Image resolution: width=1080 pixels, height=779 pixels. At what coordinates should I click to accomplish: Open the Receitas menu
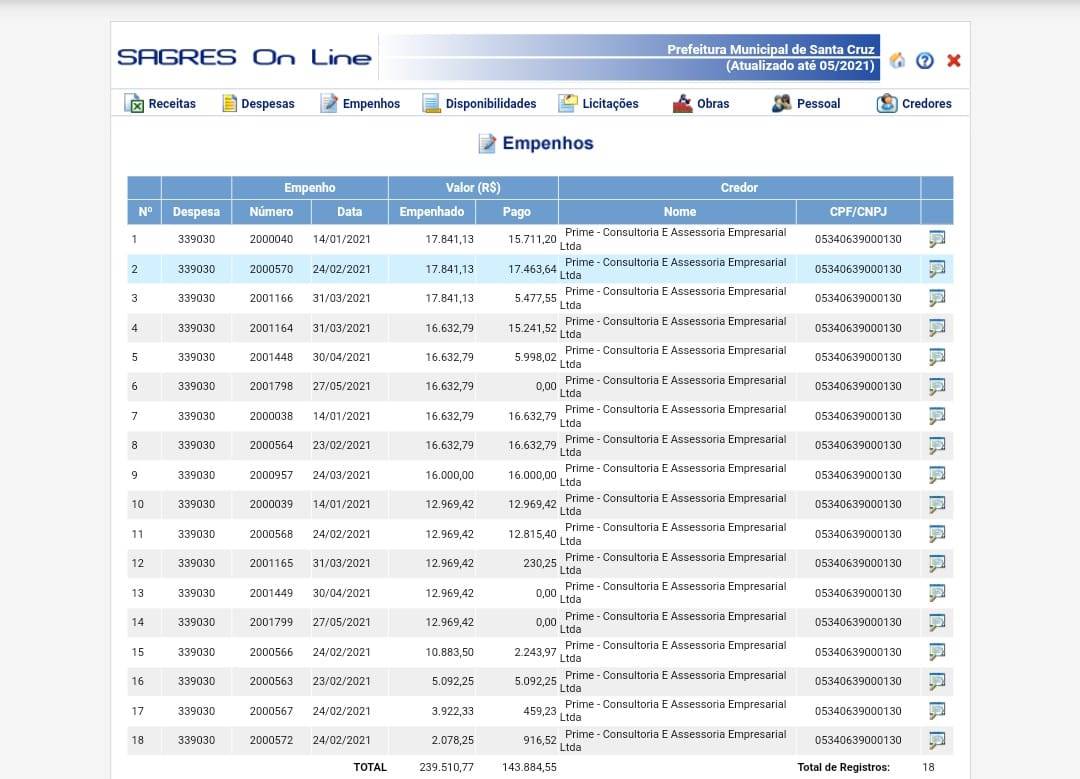tap(160, 103)
